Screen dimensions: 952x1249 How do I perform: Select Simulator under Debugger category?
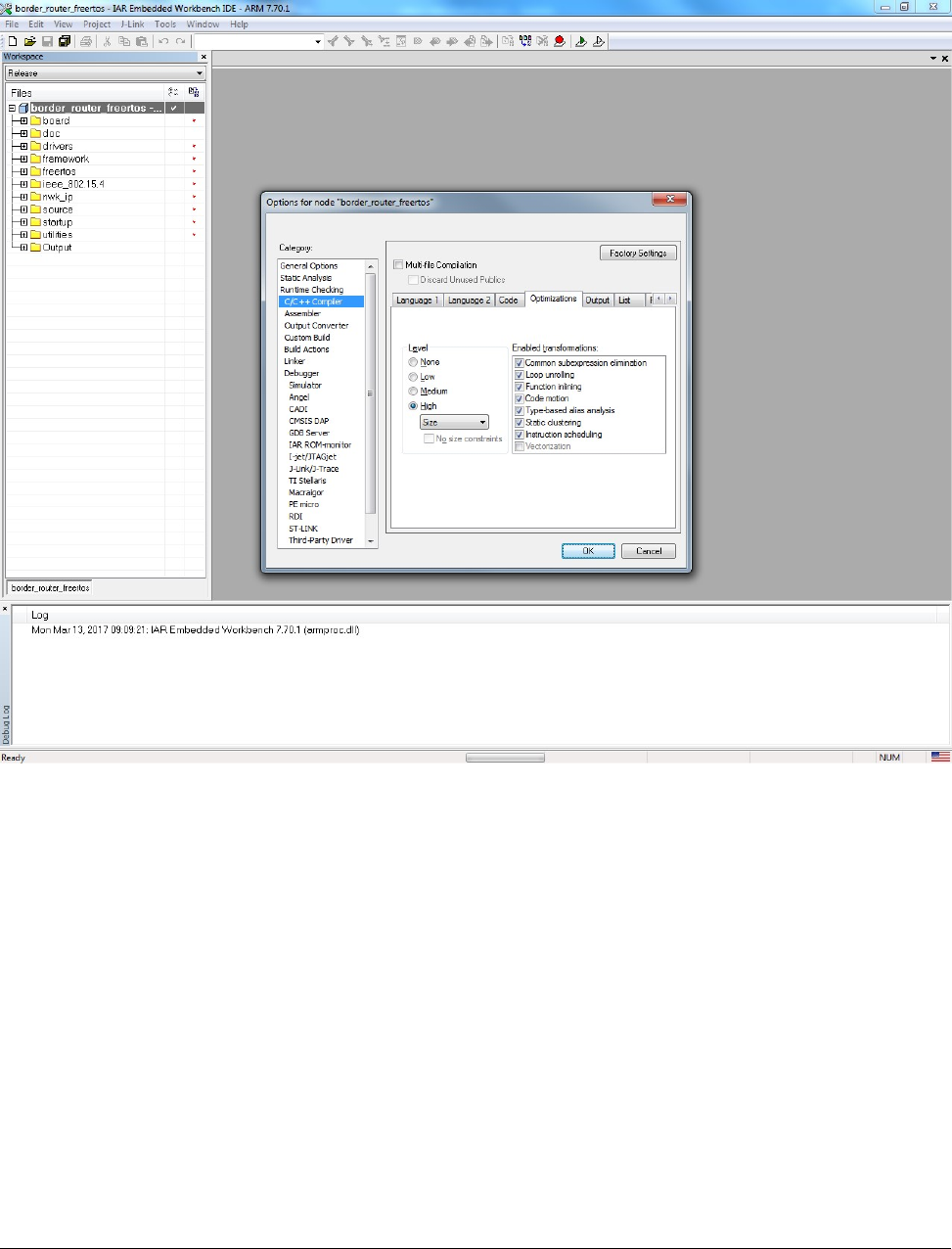pos(305,385)
